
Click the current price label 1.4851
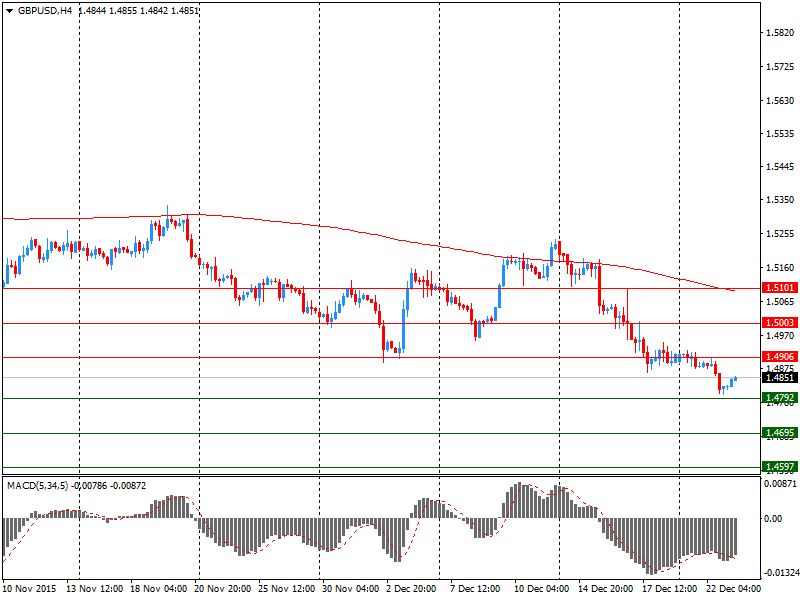[x=779, y=378]
